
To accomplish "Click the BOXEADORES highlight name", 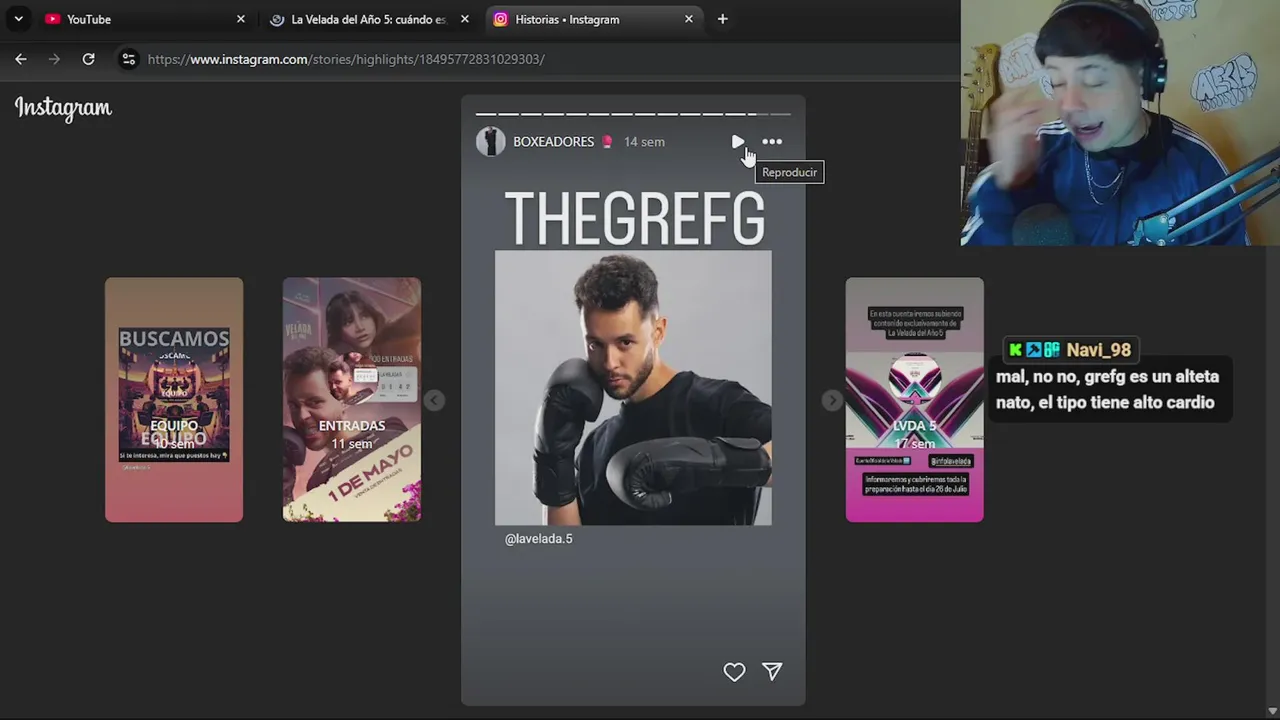I will 553,142.
